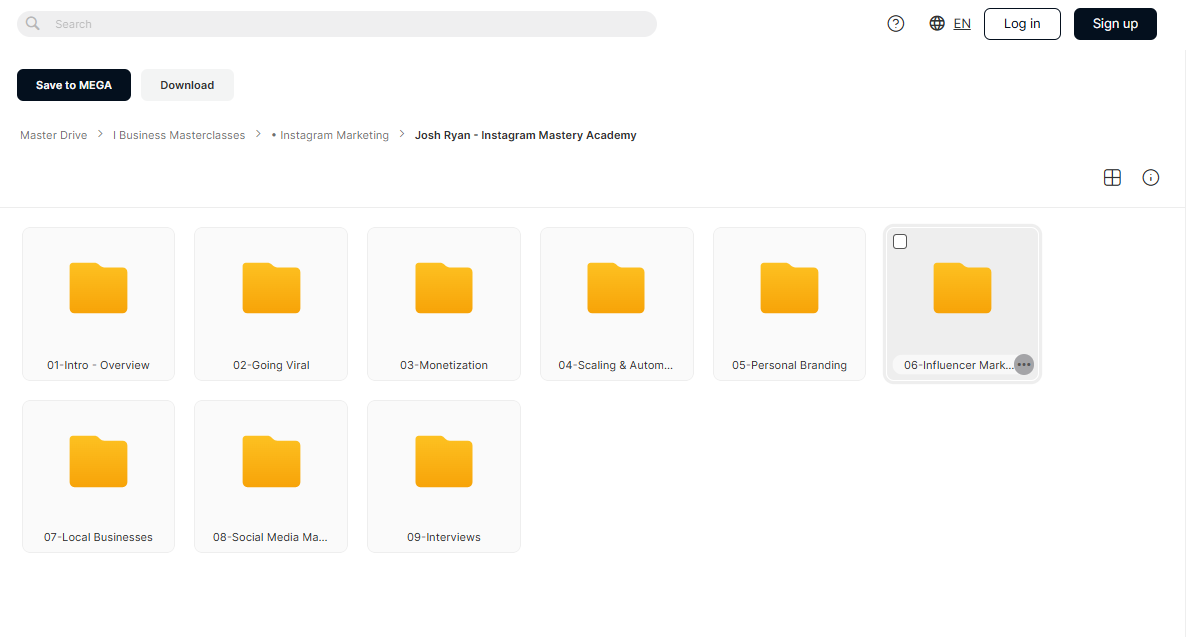Go to Instagram Marketing breadcrumb
The width and height of the screenshot is (1186, 637).
330,135
